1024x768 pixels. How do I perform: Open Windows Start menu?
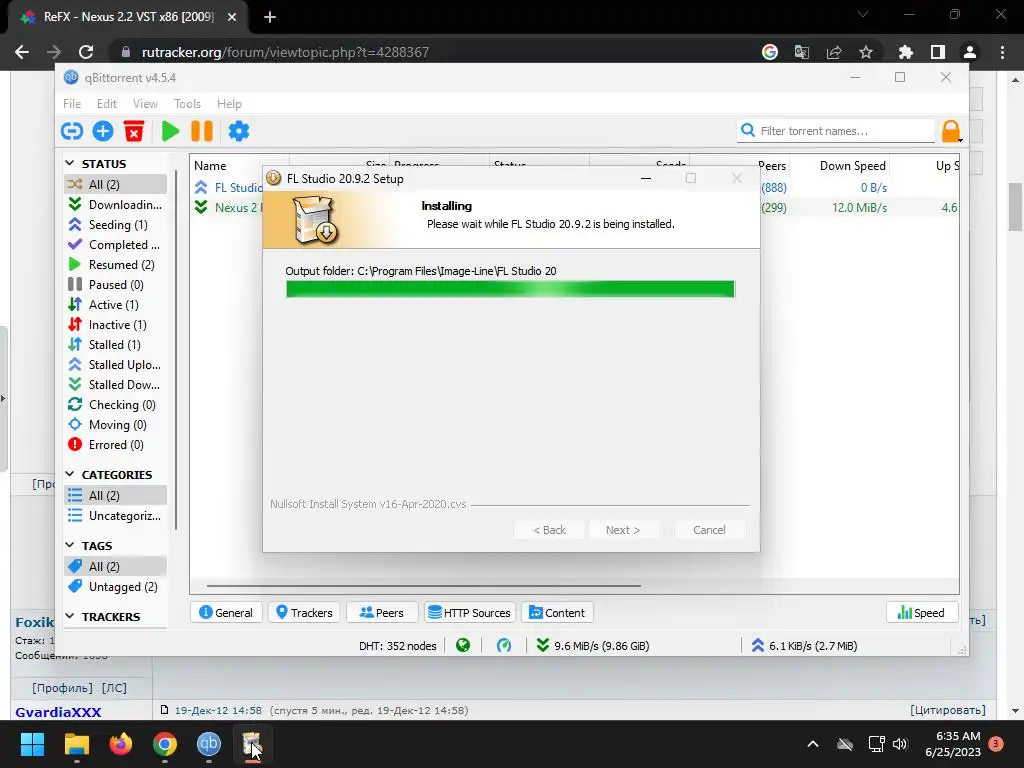[32, 744]
